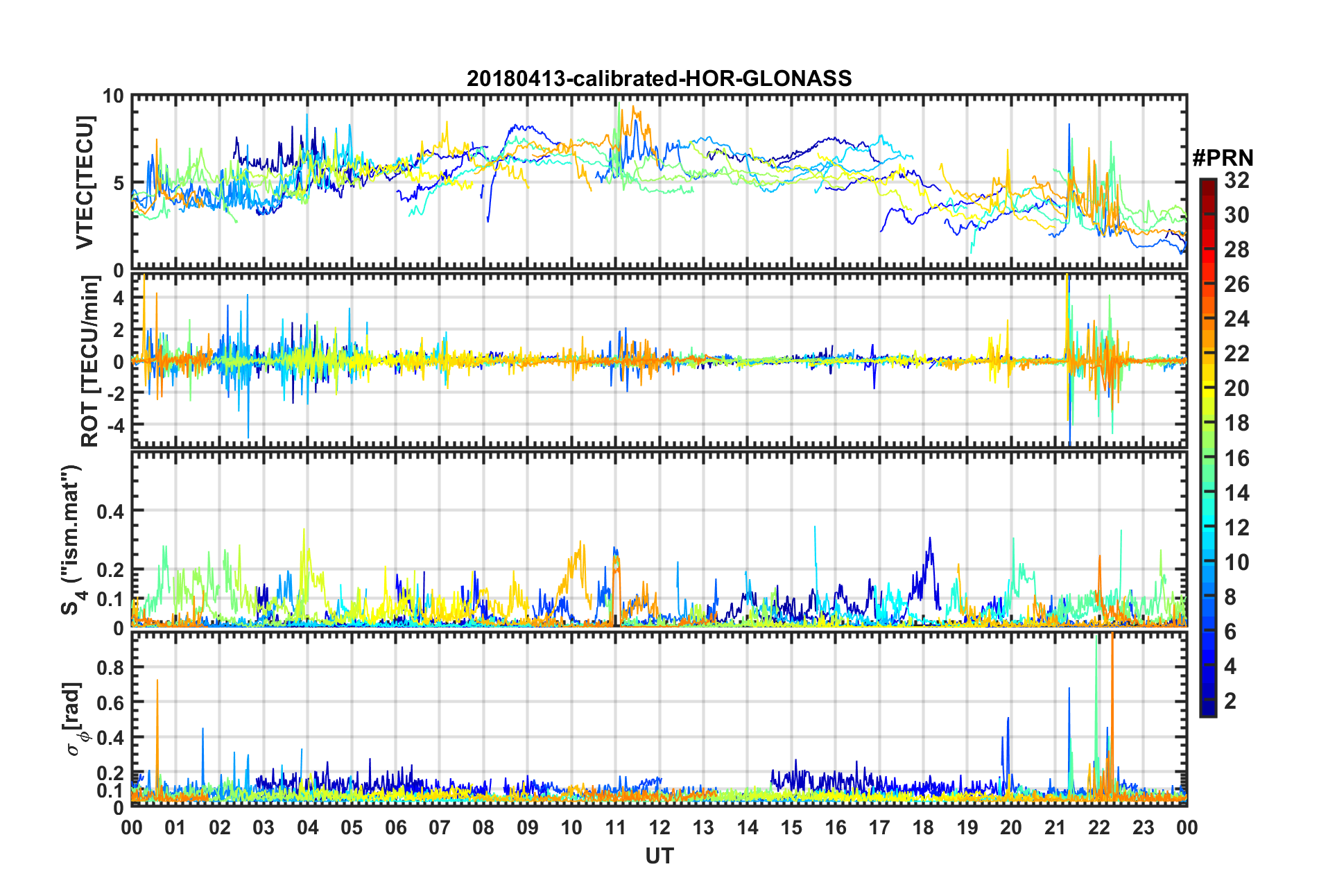Screen dimensions: 1319x896
Task: Click the S4 ("ism.mat") axis label
Action: point(71,540)
